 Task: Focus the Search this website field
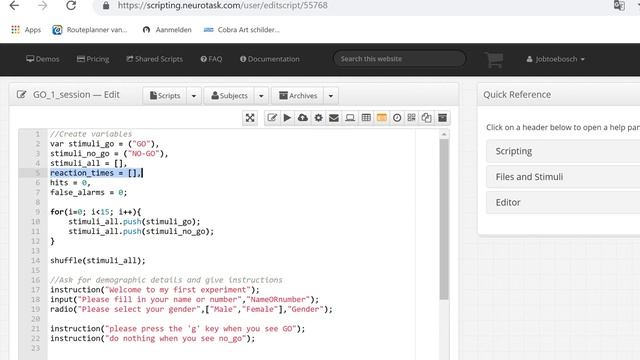(x=399, y=59)
